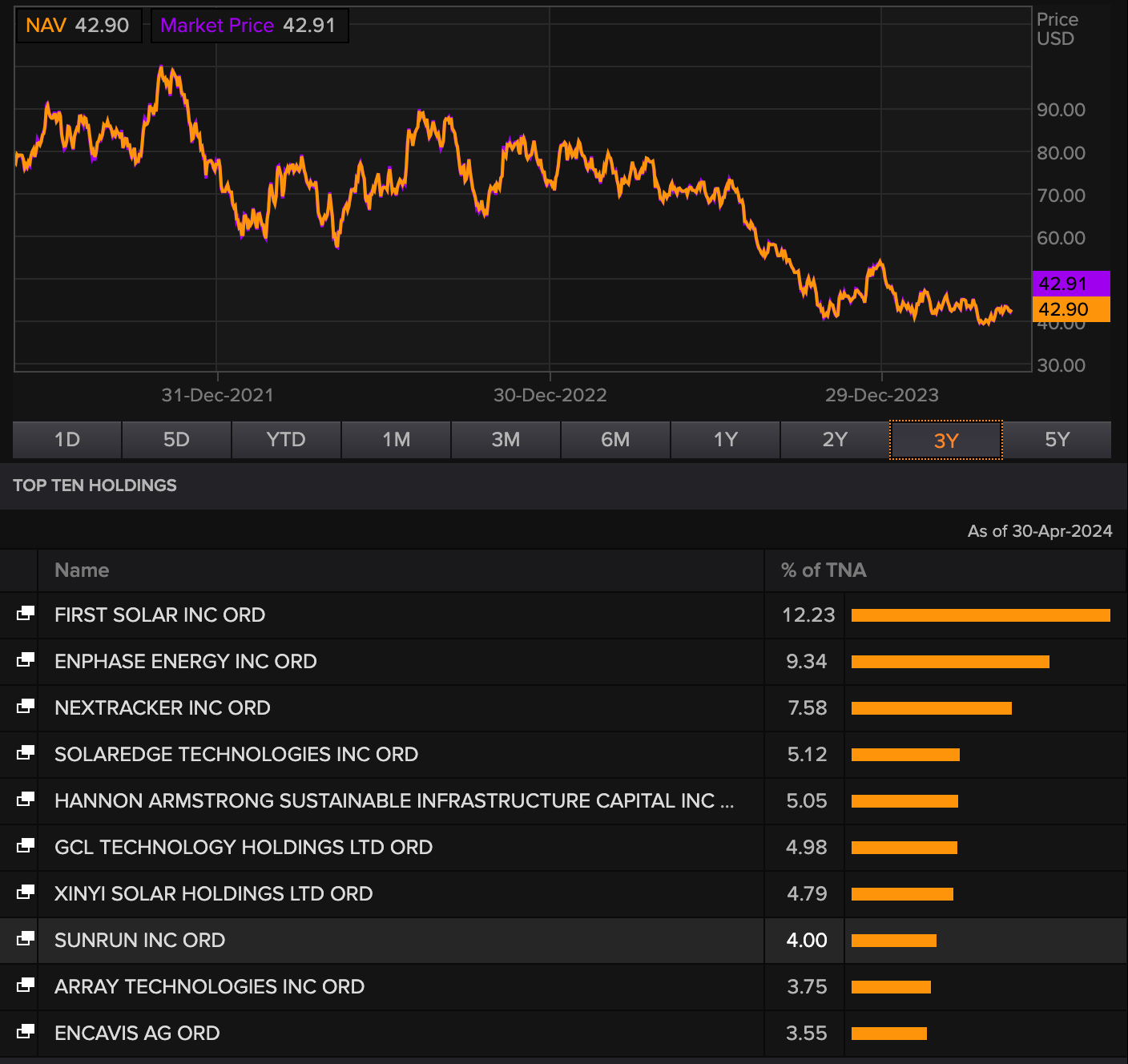The height and width of the screenshot is (1064, 1128).
Task: Click the 30-Dec-2022 axis date label
Action: click(x=550, y=395)
